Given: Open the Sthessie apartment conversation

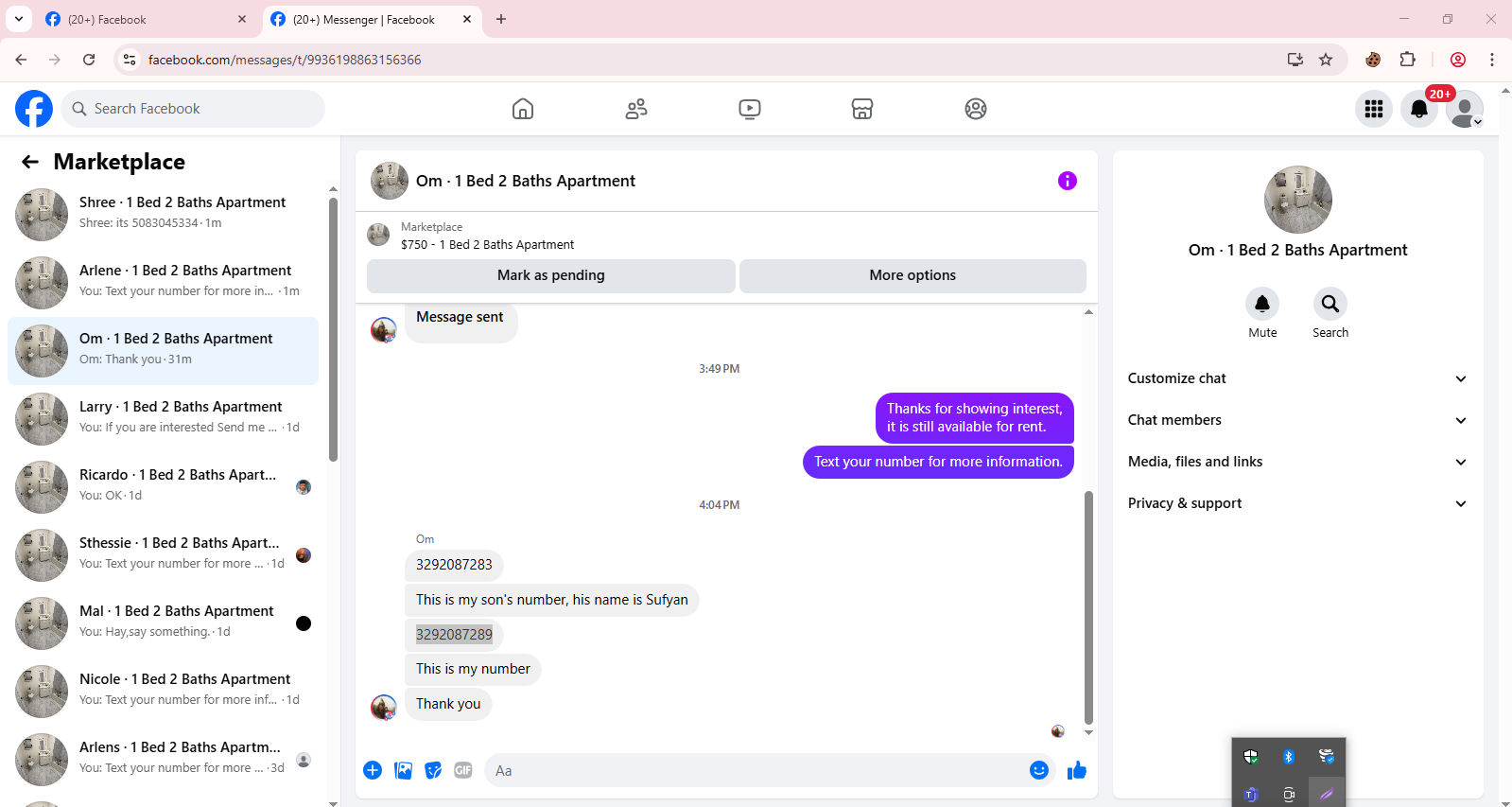Looking at the screenshot, I should (163, 555).
